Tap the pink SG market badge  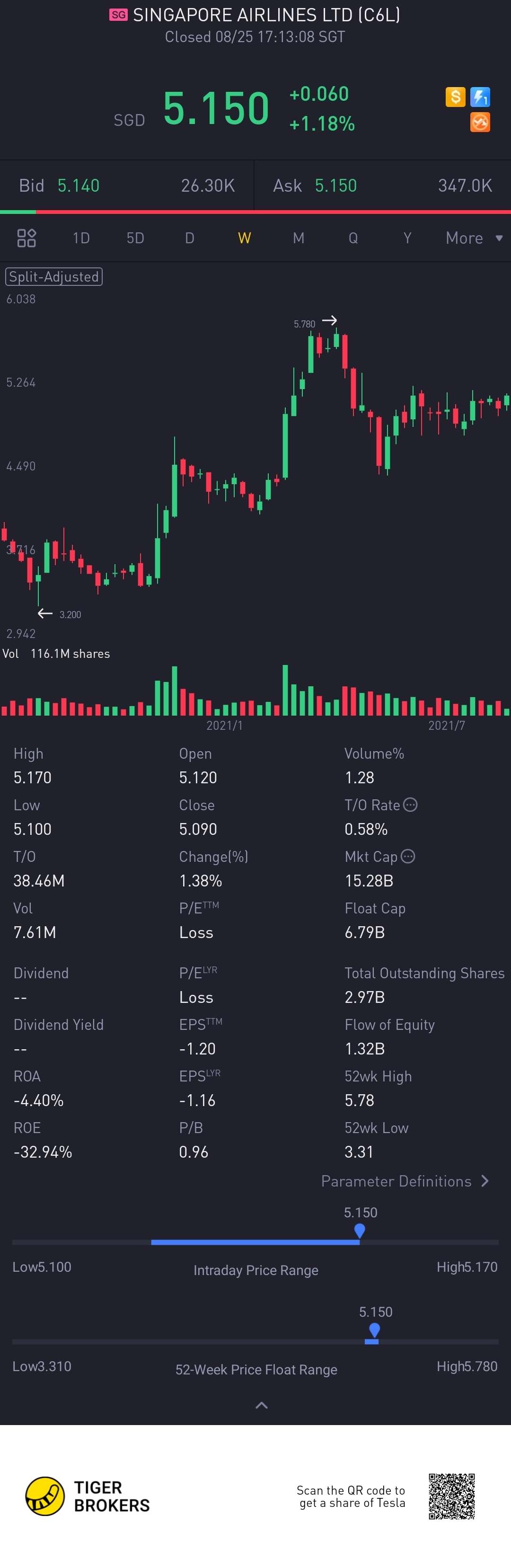[119, 15]
